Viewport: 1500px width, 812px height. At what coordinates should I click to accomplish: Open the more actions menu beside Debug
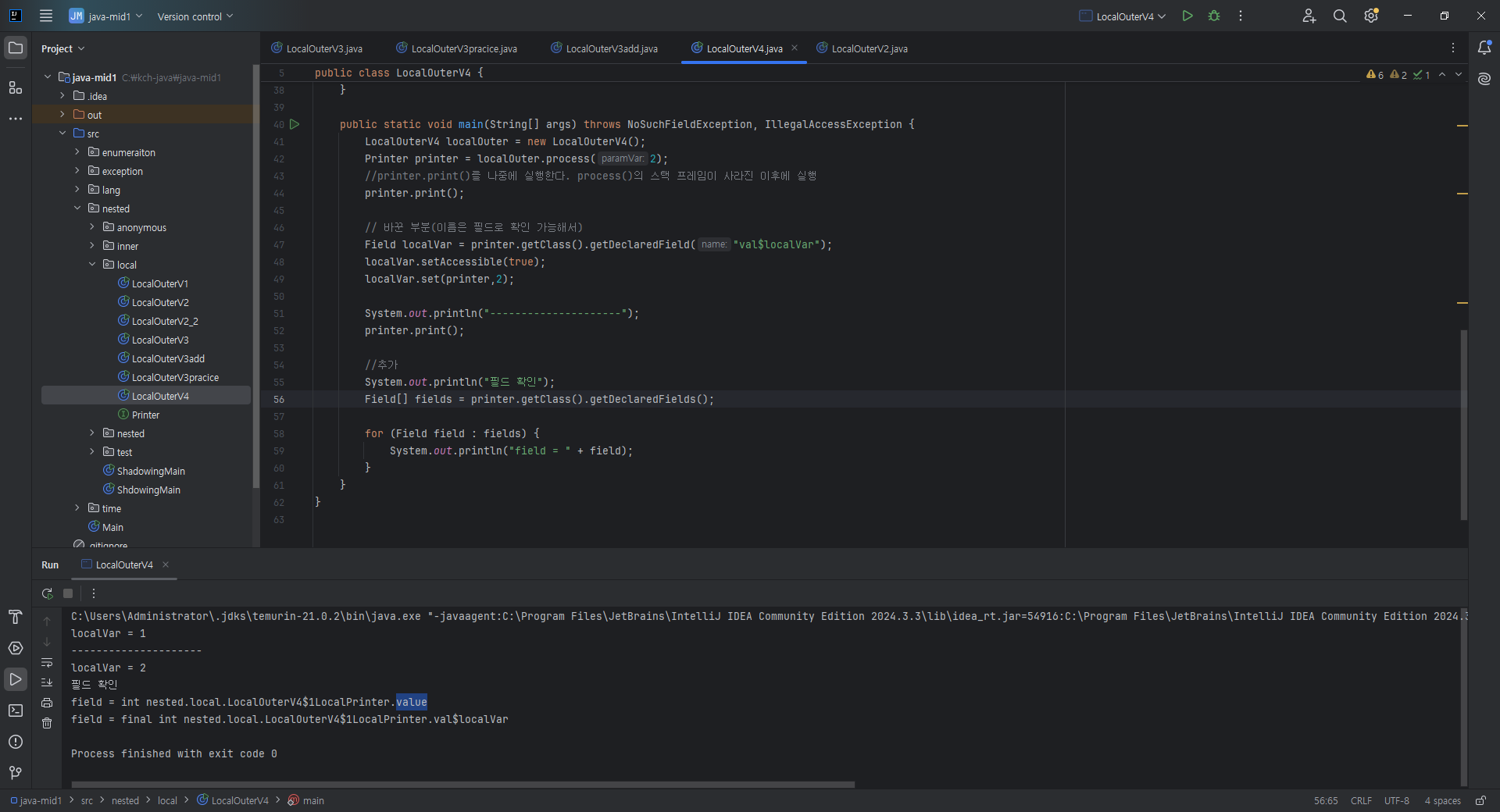1241,16
